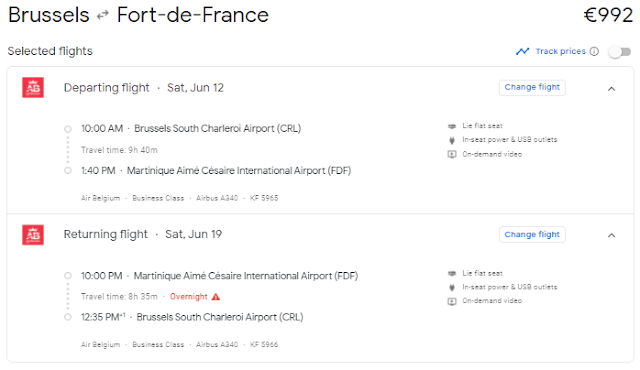Click the Track prices link text
The width and height of the screenshot is (640, 370).
point(560,51)
